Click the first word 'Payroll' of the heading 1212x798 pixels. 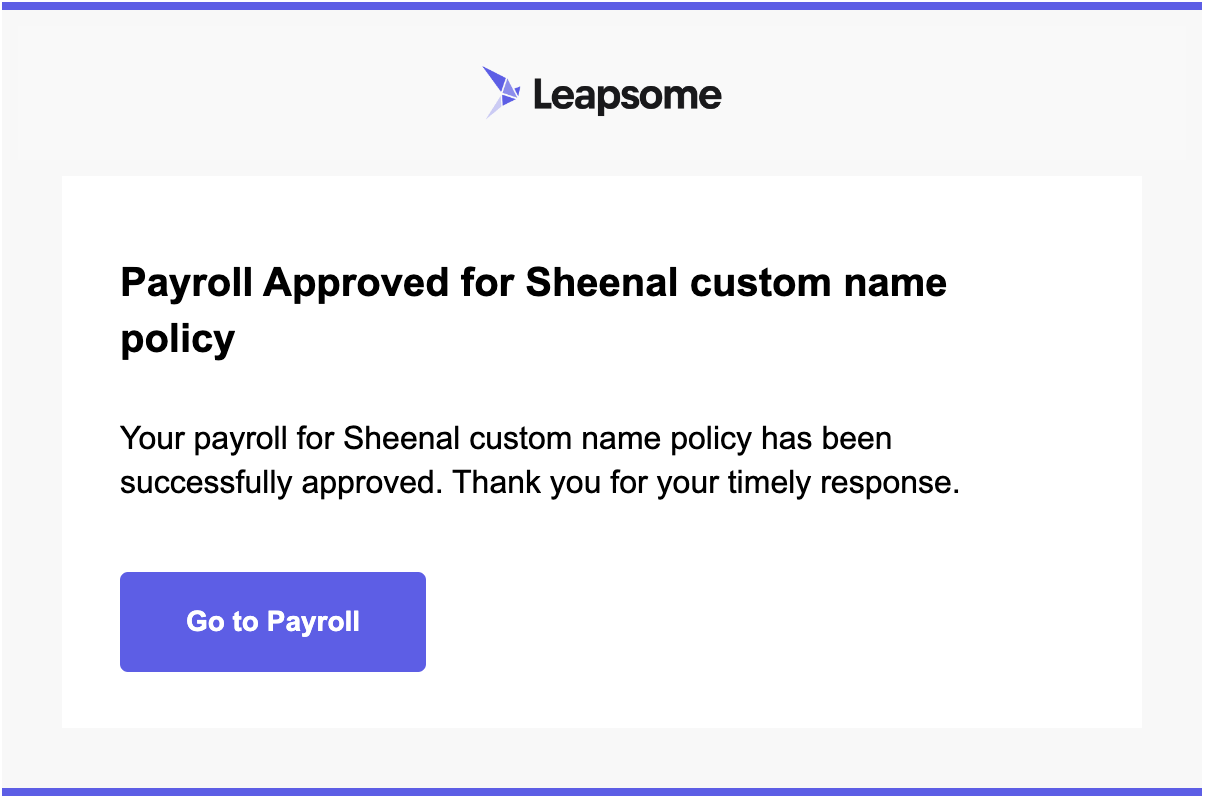185,283
